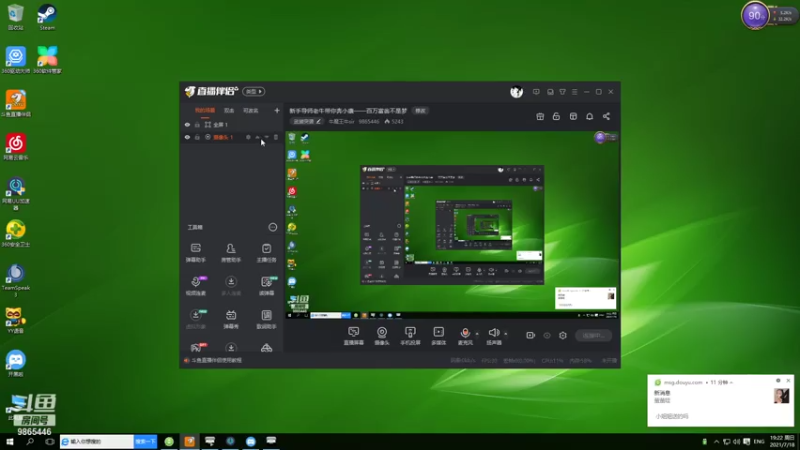Open the 房管助手 tool in toolbox
Viewport: 800px width, 450px height.
tap(231, 253)
